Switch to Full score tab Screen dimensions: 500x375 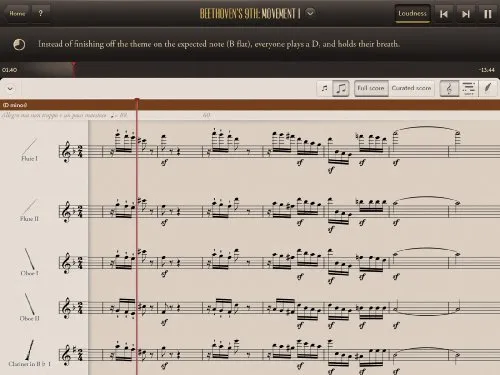371,89
